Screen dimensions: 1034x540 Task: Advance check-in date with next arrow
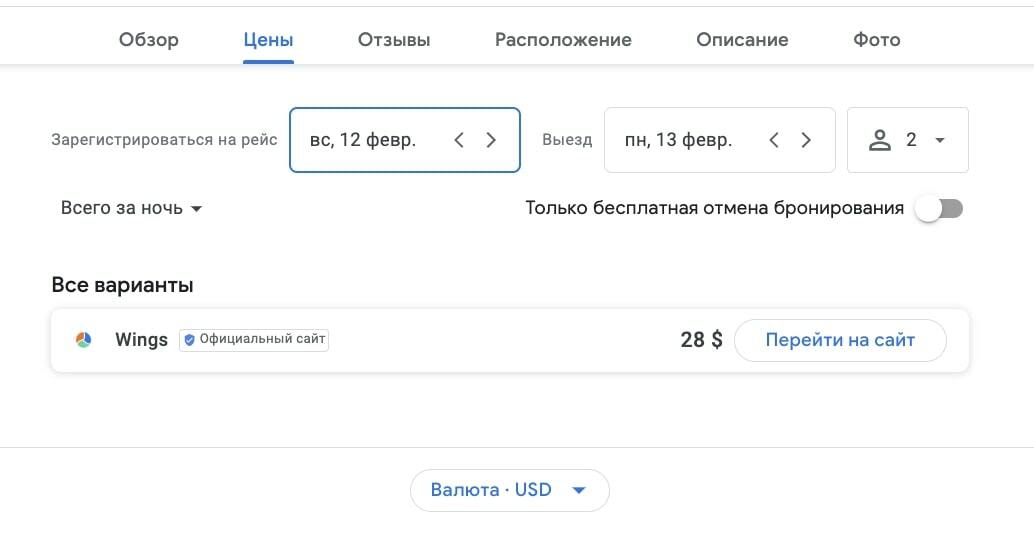pyautogui.click(x=491, y=140)
